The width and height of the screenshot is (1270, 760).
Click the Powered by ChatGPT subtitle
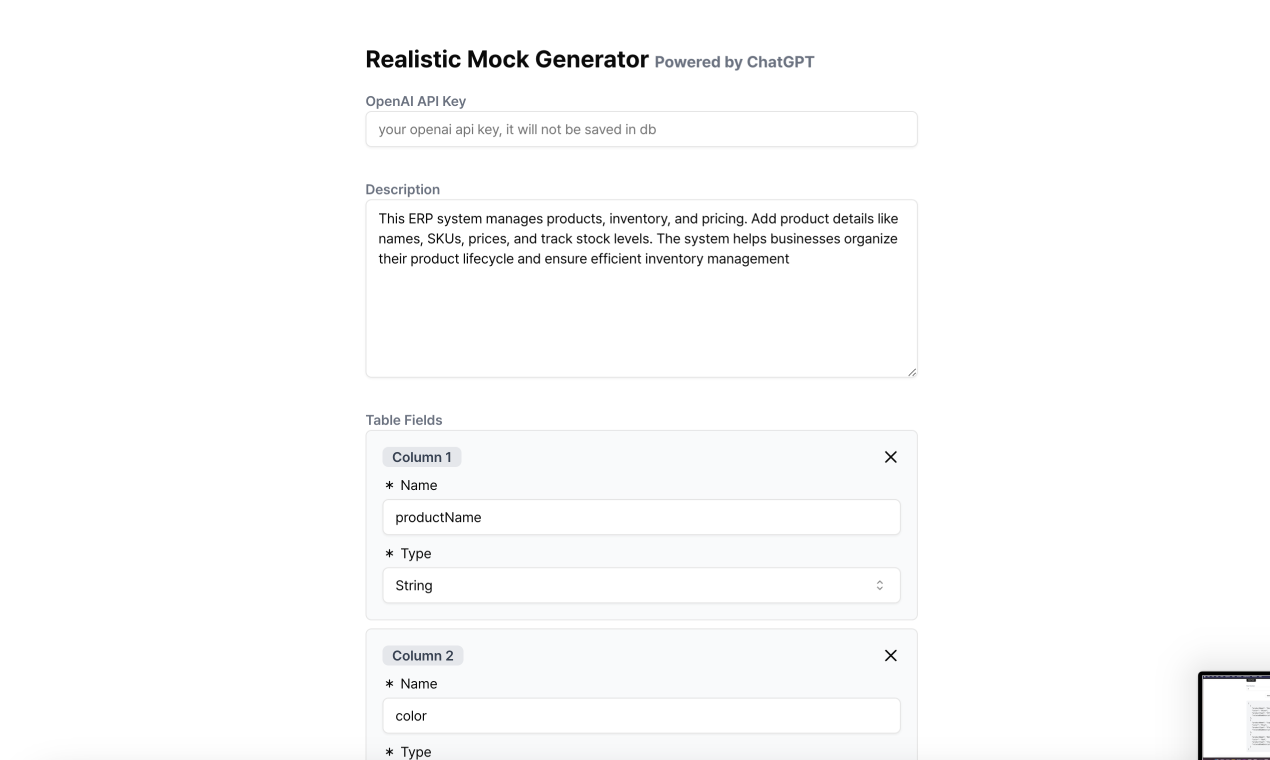(734, 62)
